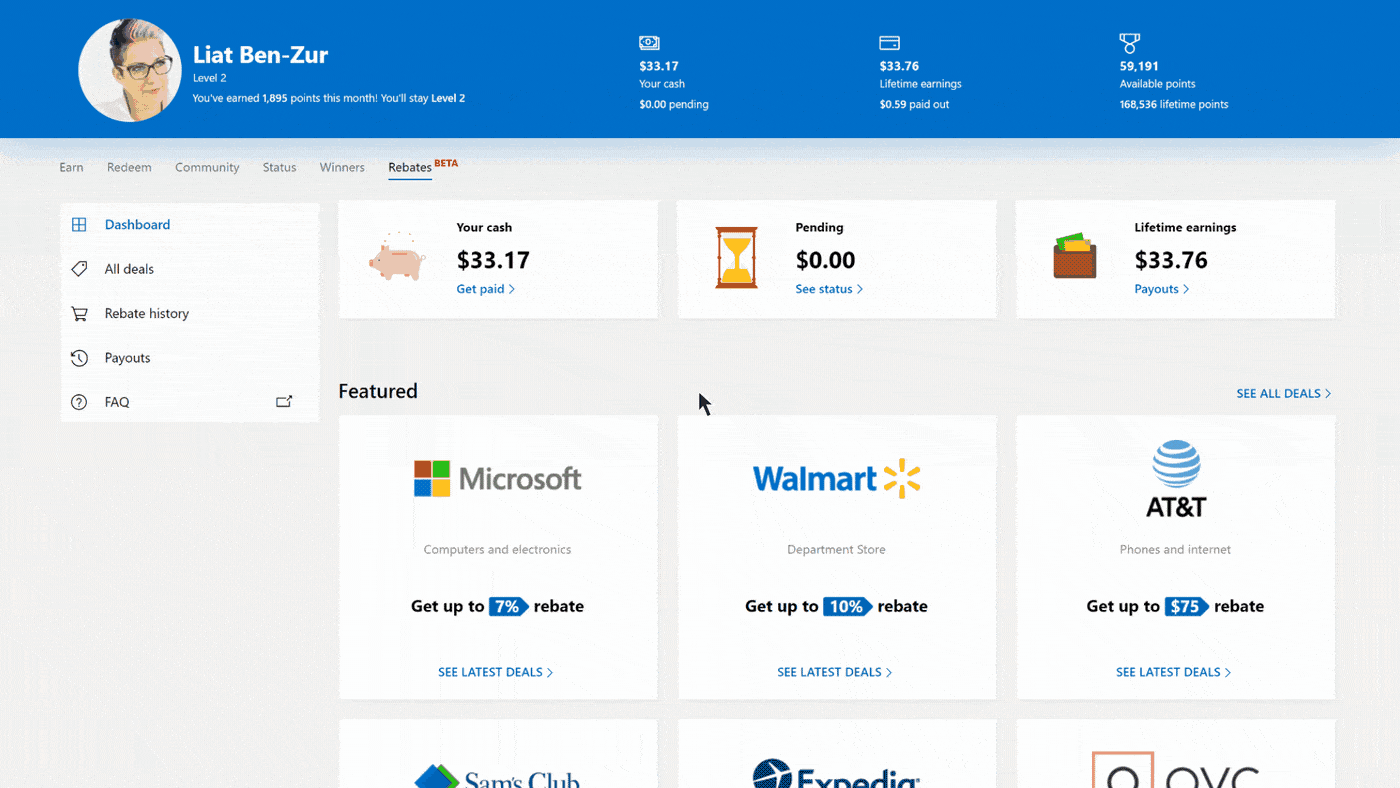This screenshot has height=788, width=1400.
Task: Click the $0.00 amount in Pending card
Action: [x=825, y=260]
